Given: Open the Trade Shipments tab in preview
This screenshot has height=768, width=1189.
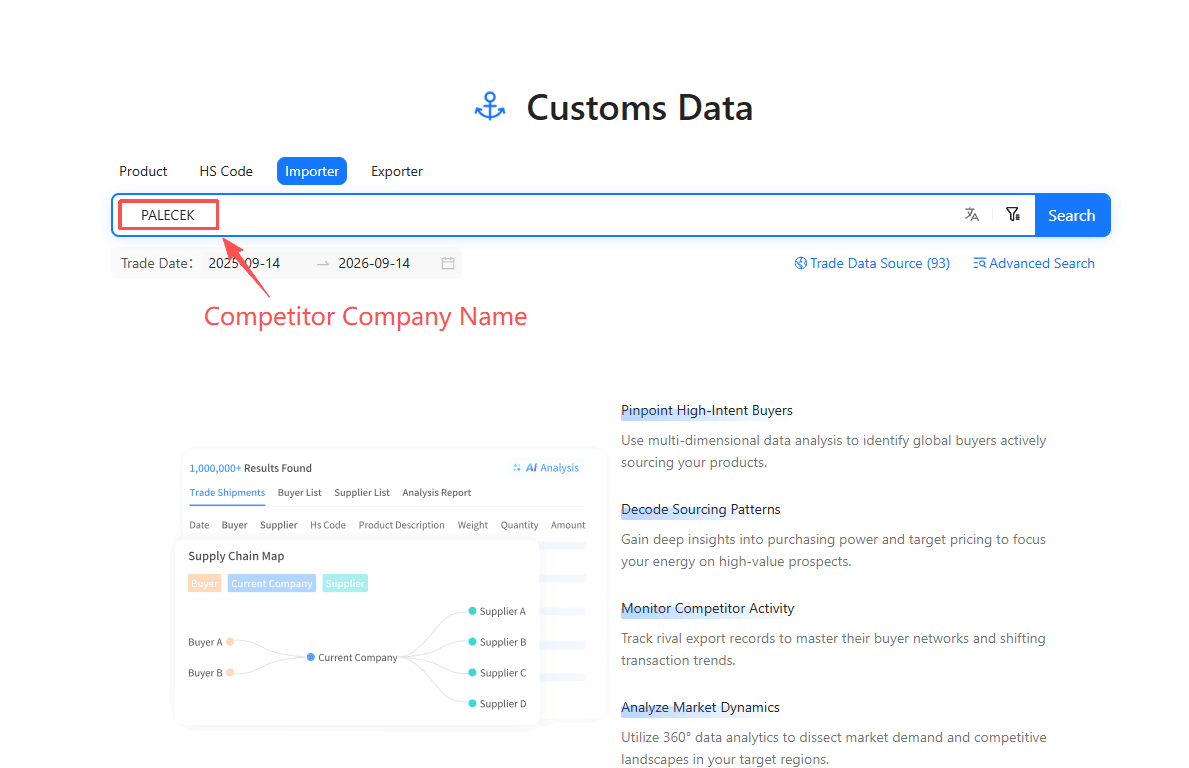Looking at the screenshot, I should 227,493.
